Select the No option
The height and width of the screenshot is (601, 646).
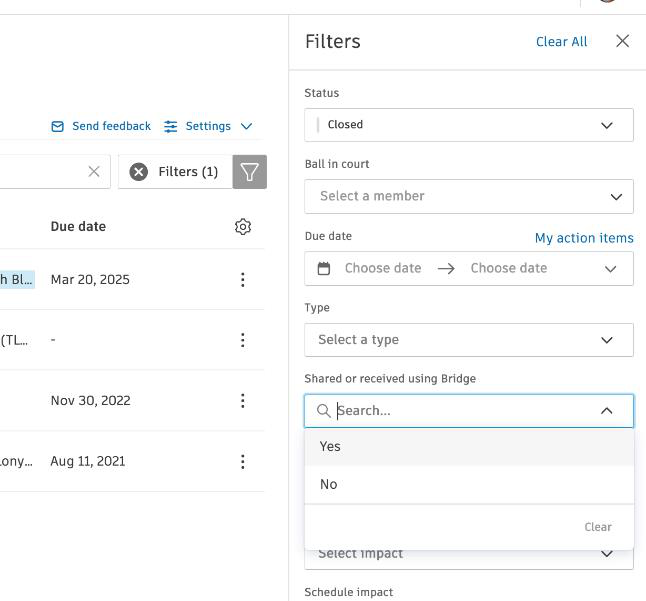(329, 485)
